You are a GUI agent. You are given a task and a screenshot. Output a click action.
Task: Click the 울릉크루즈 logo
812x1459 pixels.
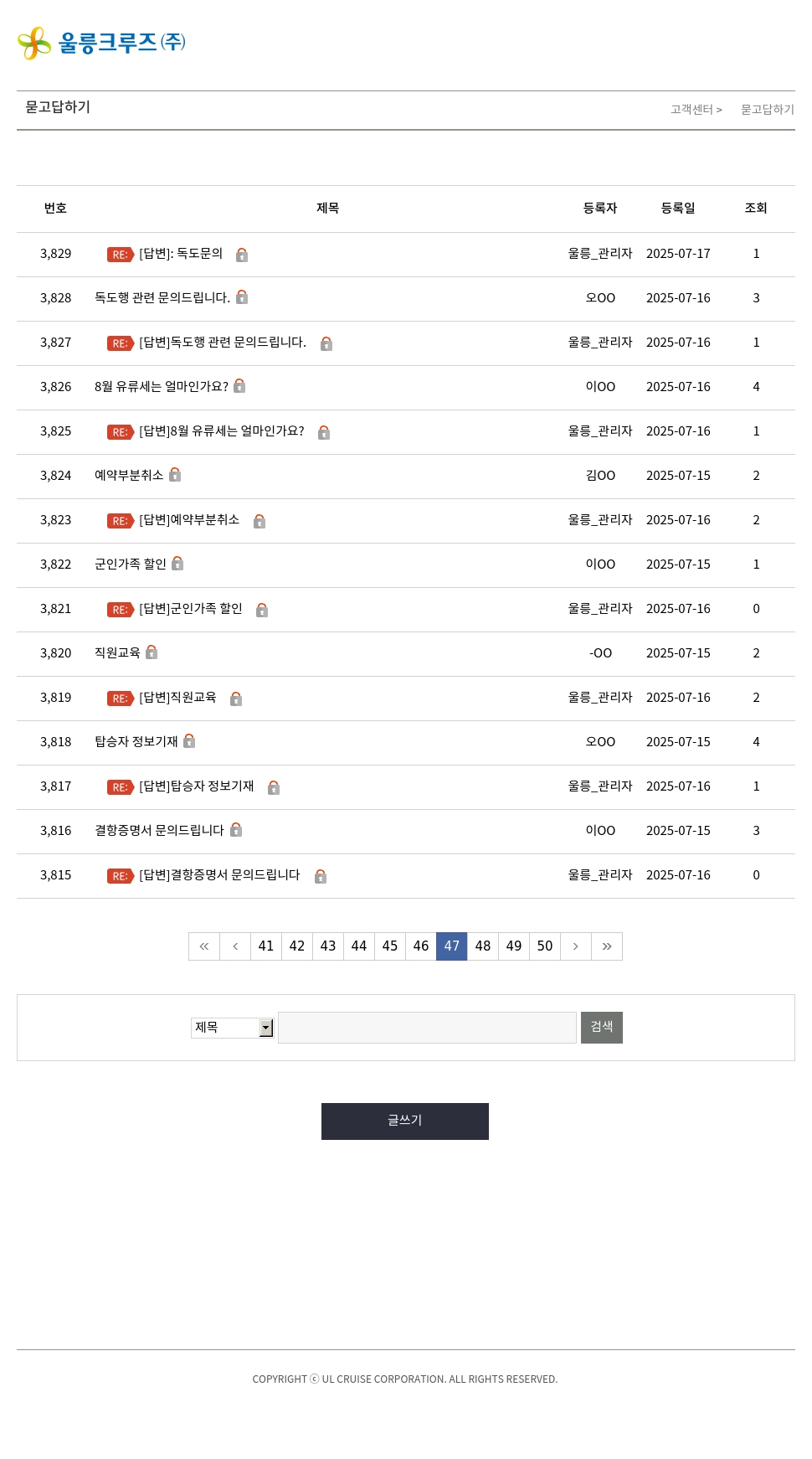click(x=101, y=43)
